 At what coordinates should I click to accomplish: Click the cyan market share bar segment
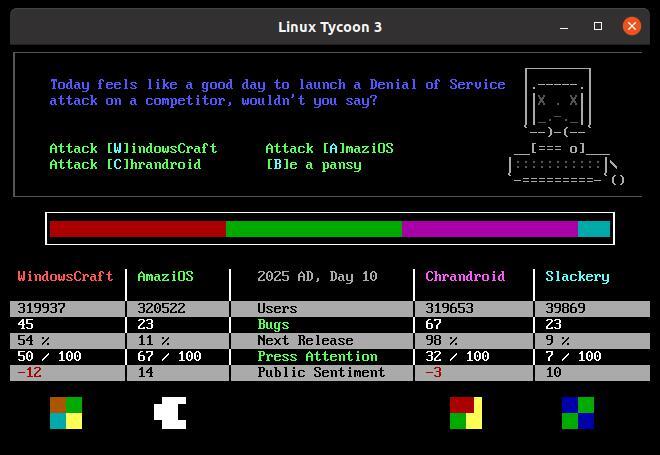594,229
